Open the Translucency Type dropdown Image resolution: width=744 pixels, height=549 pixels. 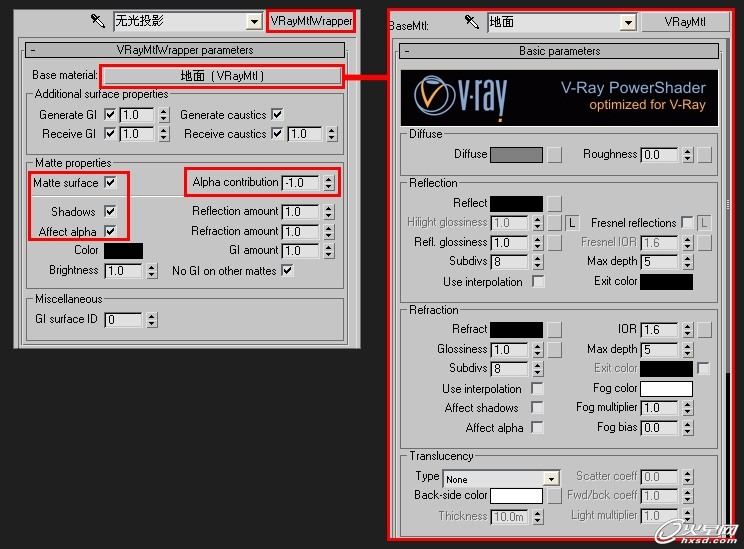(x=501, y=479)
